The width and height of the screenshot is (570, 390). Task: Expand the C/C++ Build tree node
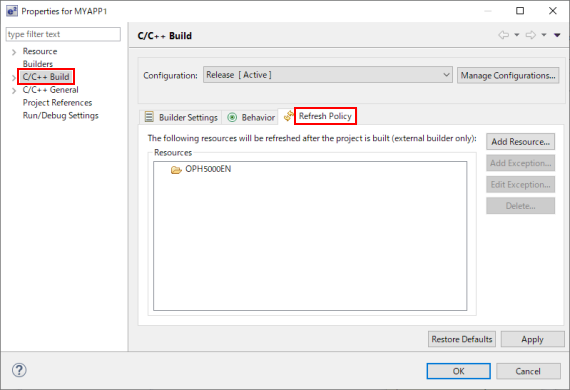coord(14,78)
